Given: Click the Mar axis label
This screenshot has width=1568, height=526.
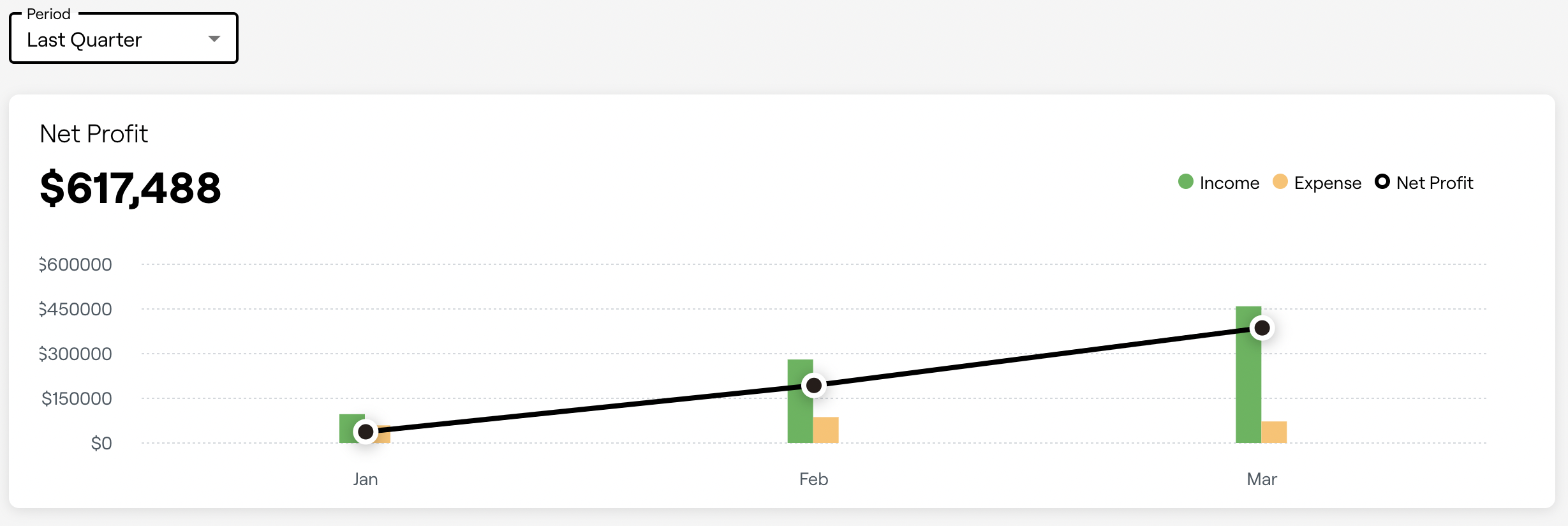Looking at the screenshot, I should (1262, 479).
